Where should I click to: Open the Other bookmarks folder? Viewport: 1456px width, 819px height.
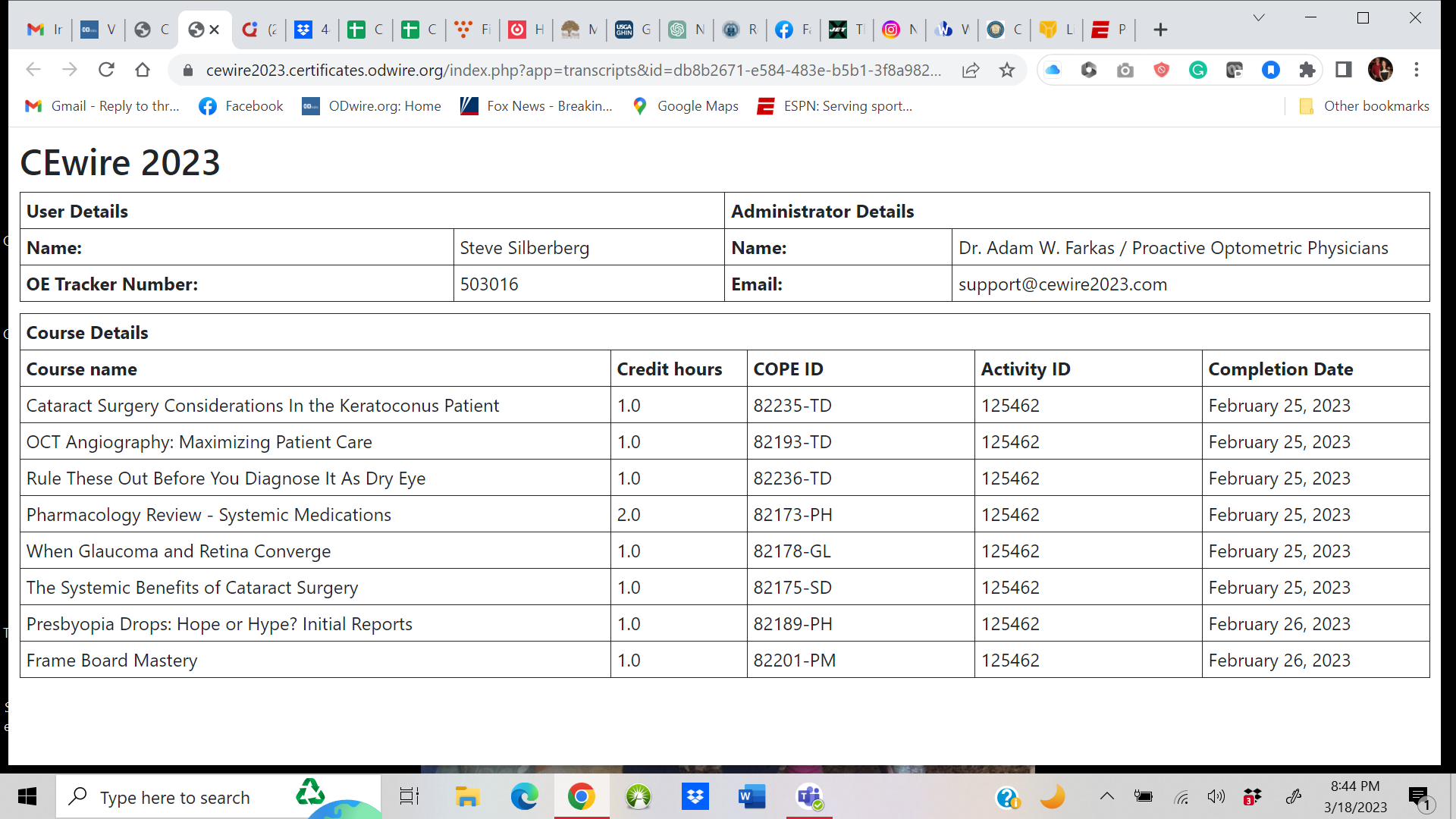(1364, 106)
